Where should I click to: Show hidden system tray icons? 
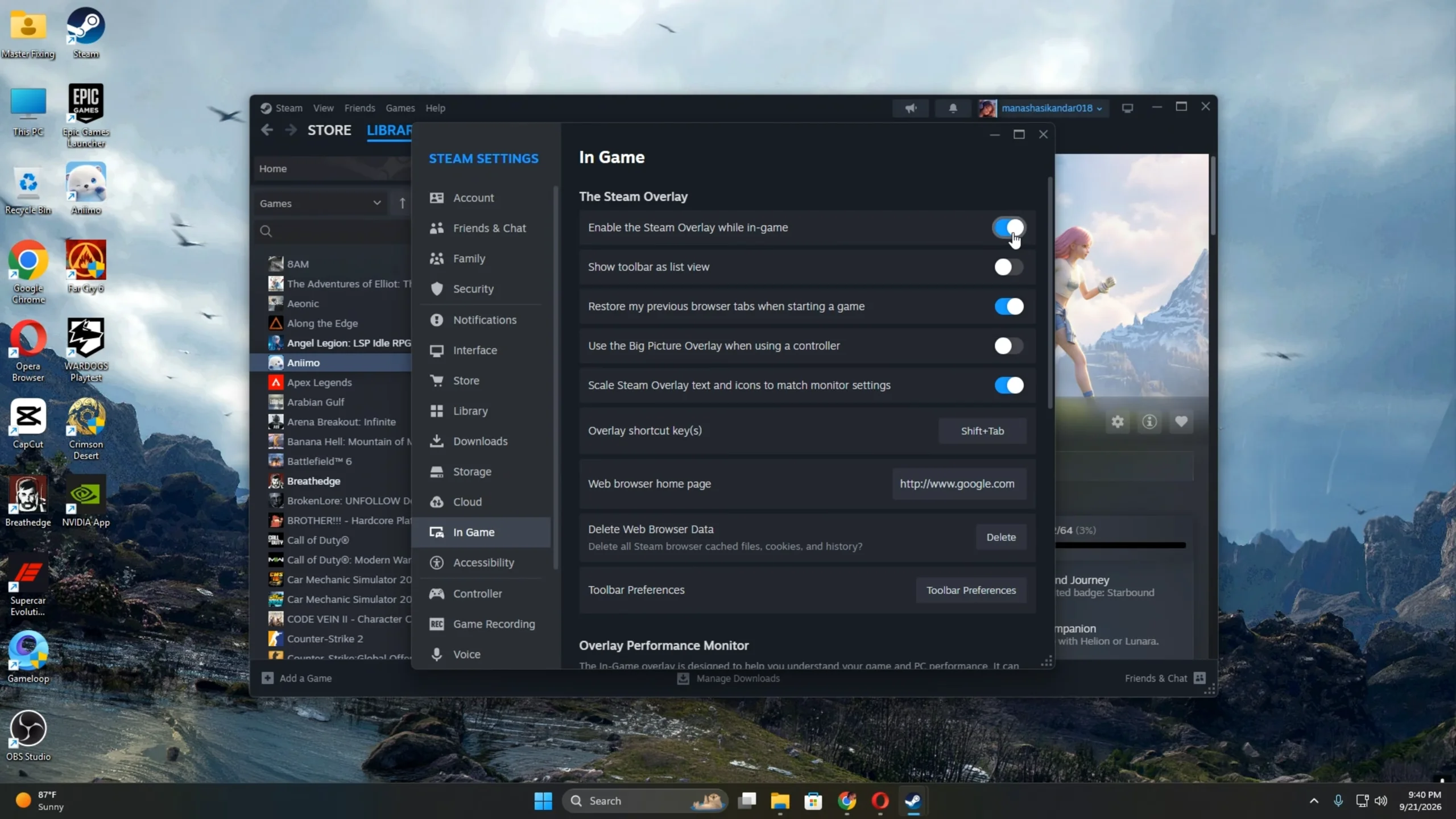pyautogui.click(x=1314, y=801)
